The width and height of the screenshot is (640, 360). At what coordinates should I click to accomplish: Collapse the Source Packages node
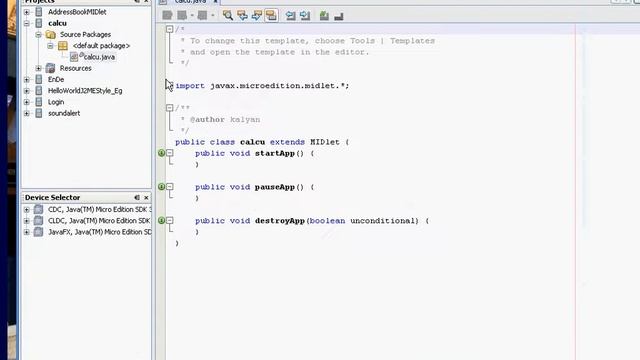pos(38,35)
